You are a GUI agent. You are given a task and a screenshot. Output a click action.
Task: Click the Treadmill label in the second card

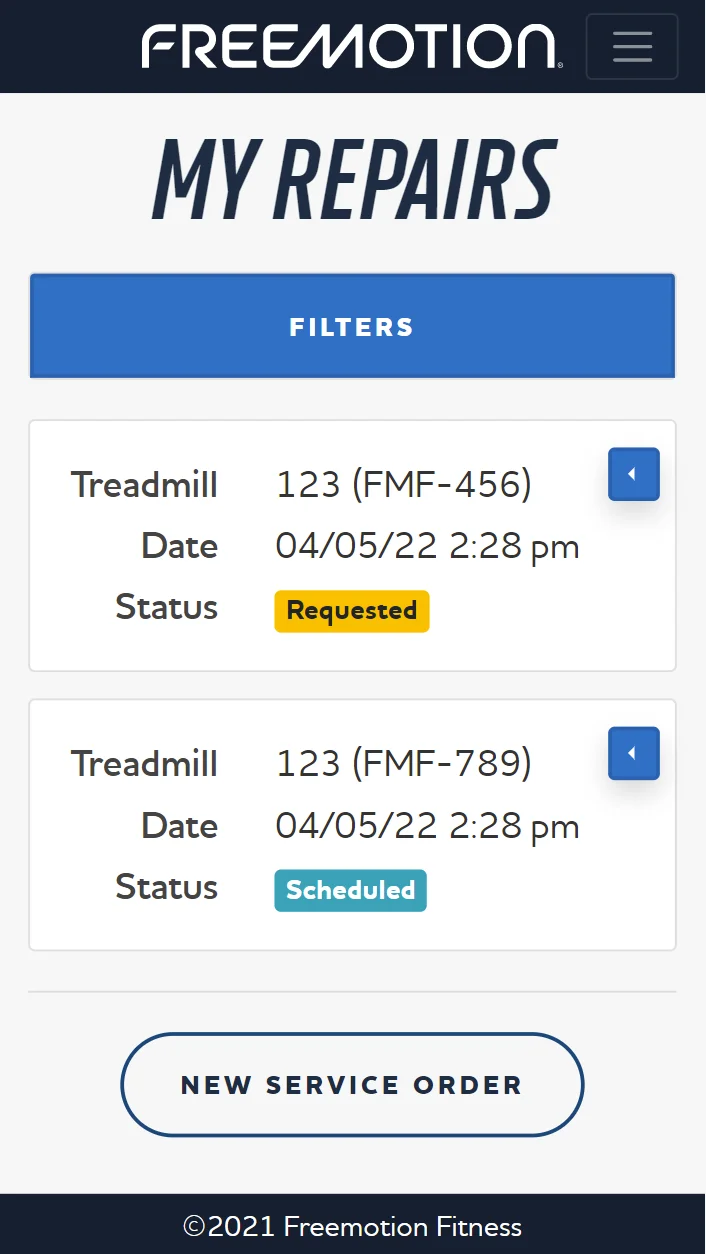coord(144,764)
